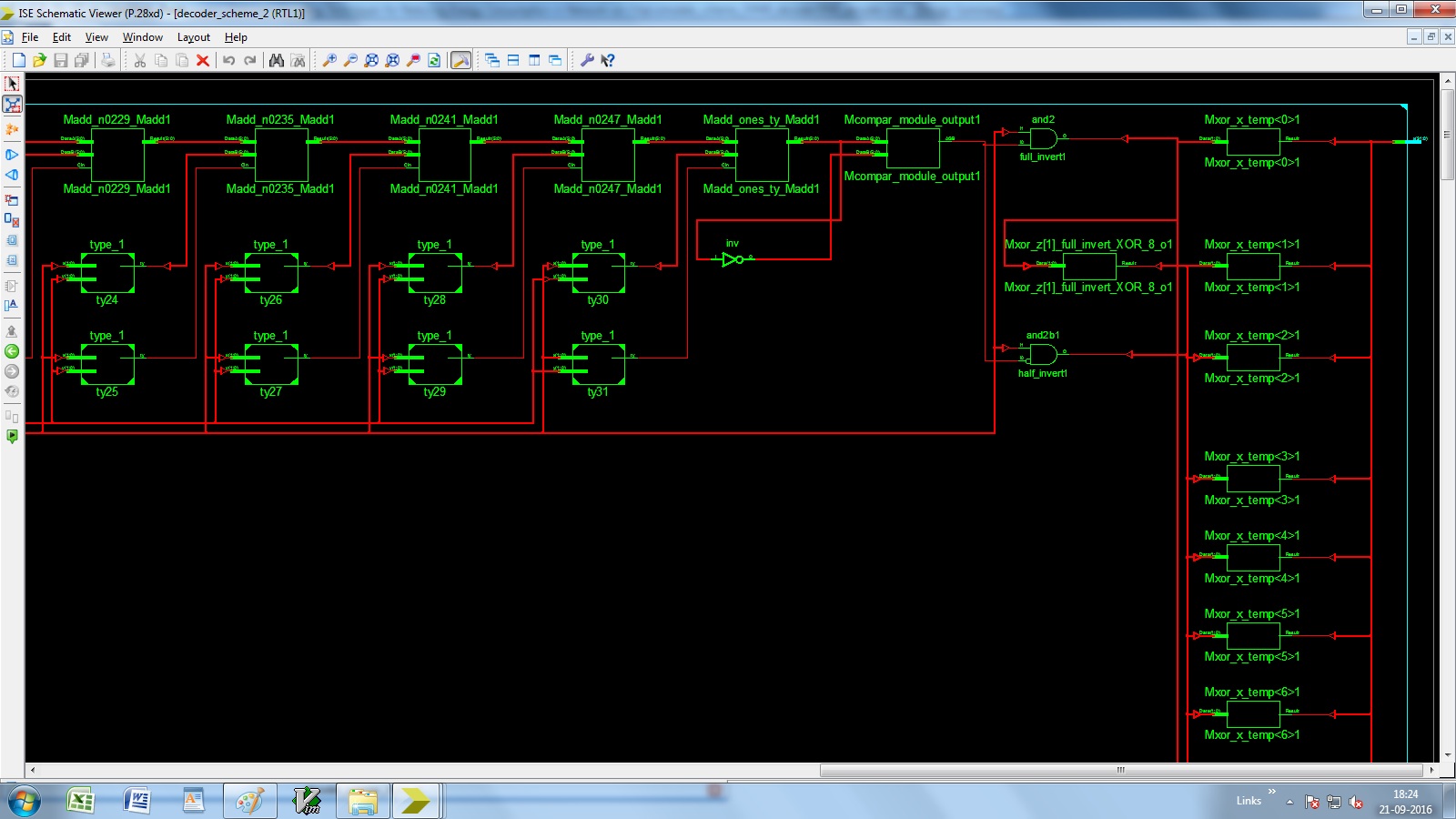Show hidden icons in system tray
1456x819 pixels.
1289,802
